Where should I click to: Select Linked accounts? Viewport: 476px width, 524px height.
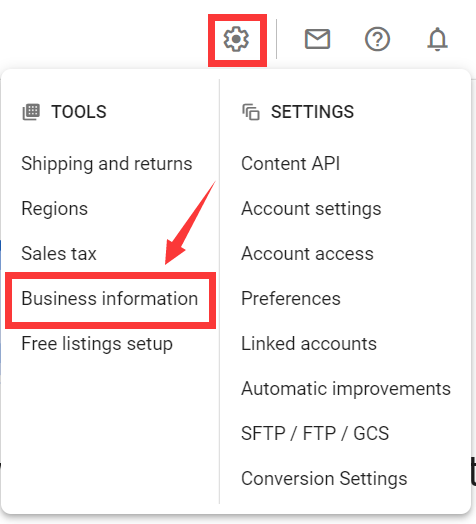coord(309,344)
